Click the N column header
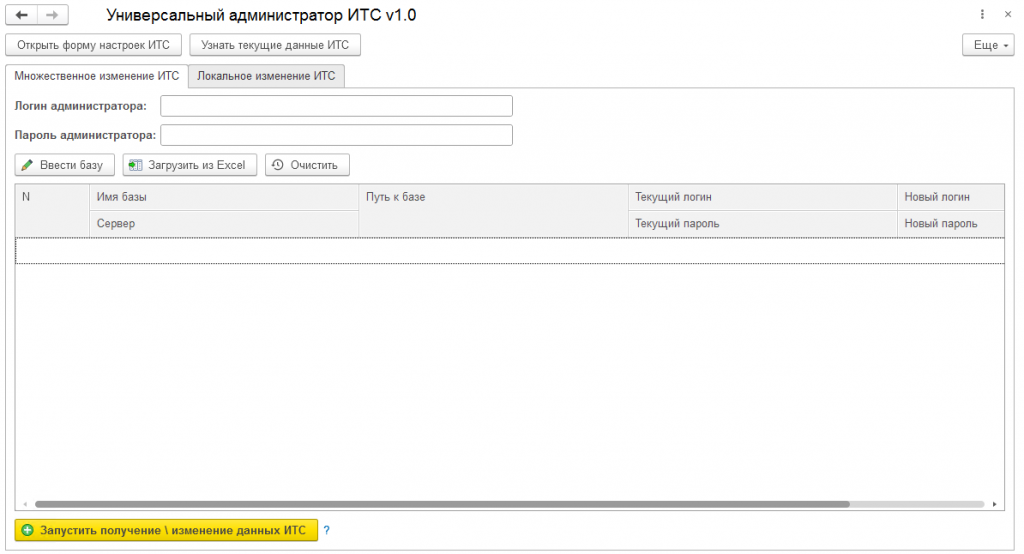Screen dimensions: 1024x554 click(x=52, y=210)
